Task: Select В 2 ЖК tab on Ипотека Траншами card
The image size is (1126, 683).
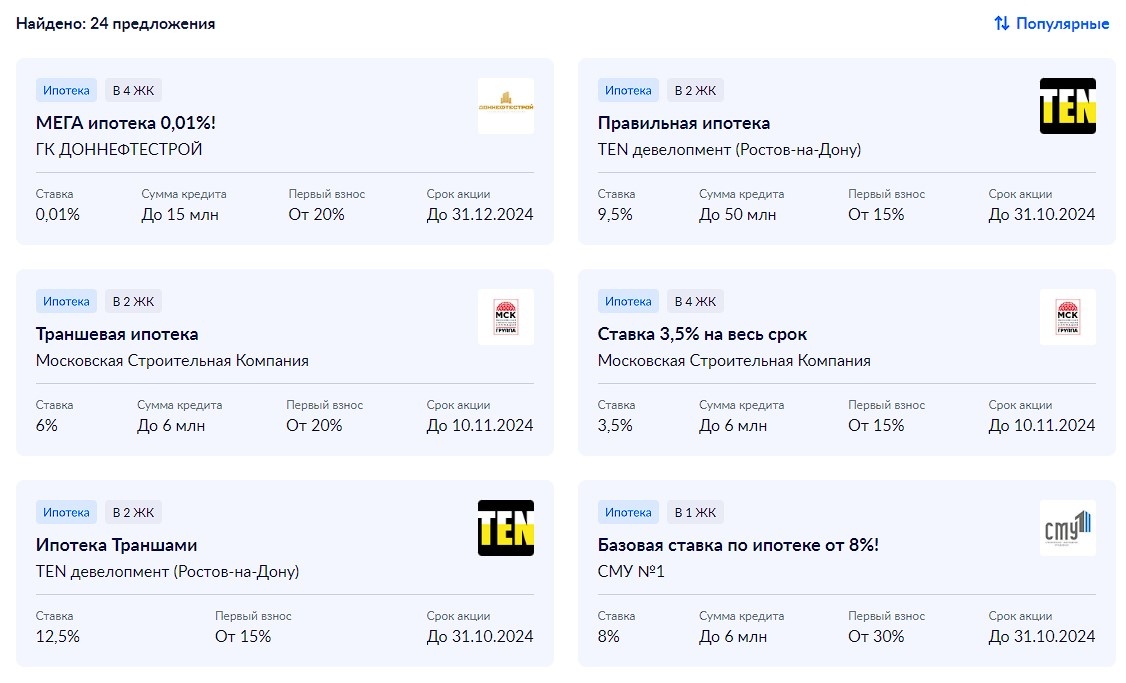Action: (x=133, y=511)
